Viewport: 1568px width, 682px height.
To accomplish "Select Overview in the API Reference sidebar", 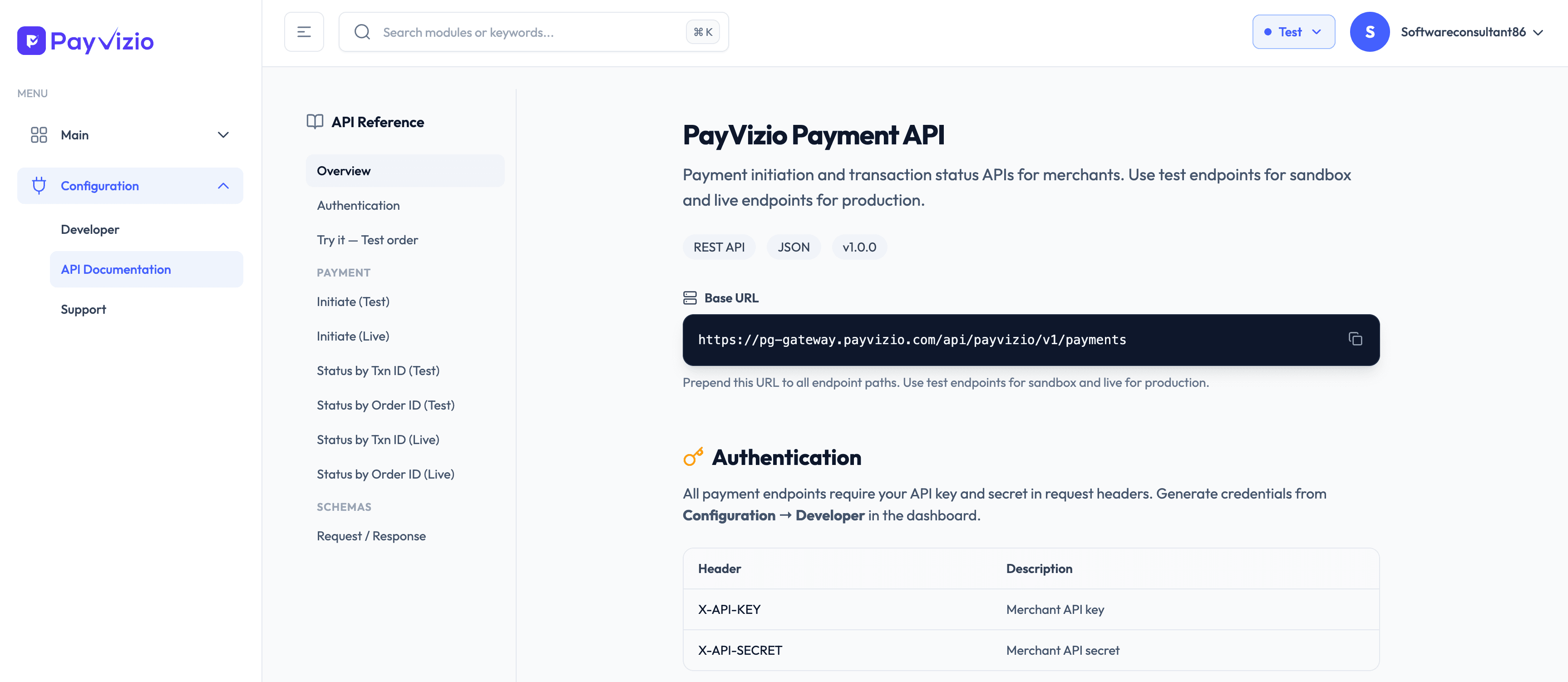I will (x=343, y=171).
